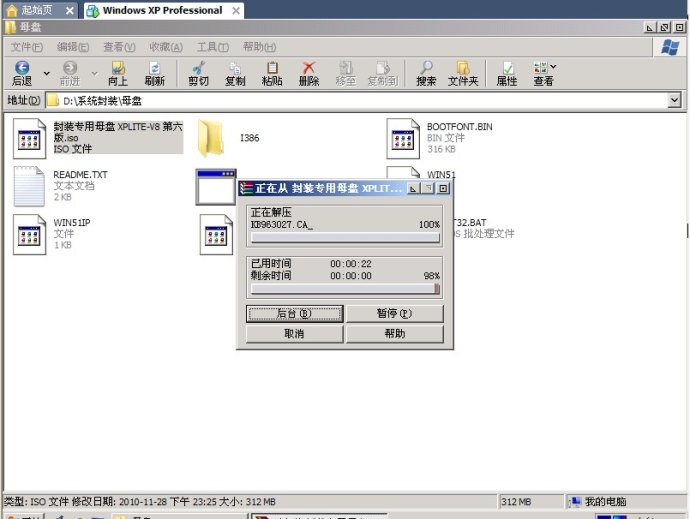Select the WIN51 file name

pyautogui.click(x=441, y=174)
